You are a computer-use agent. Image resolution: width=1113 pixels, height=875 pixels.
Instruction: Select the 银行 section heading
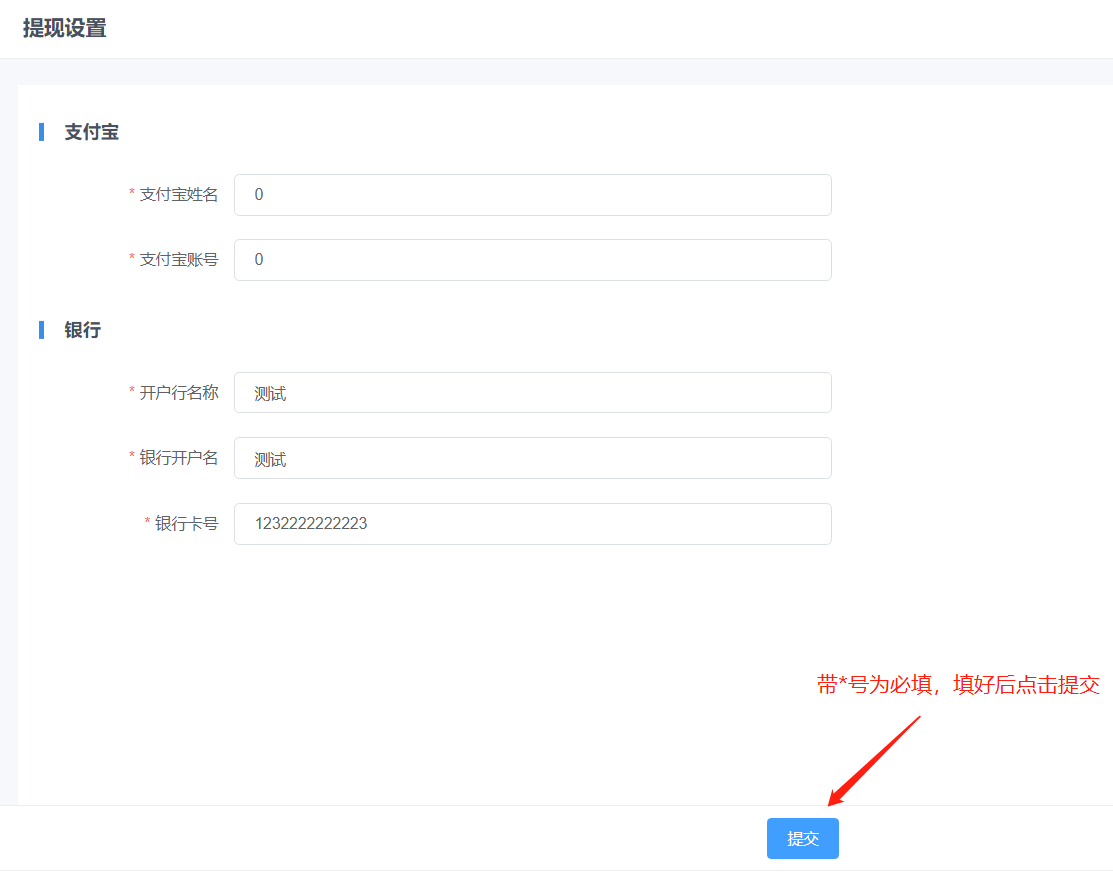coord(83,330)
